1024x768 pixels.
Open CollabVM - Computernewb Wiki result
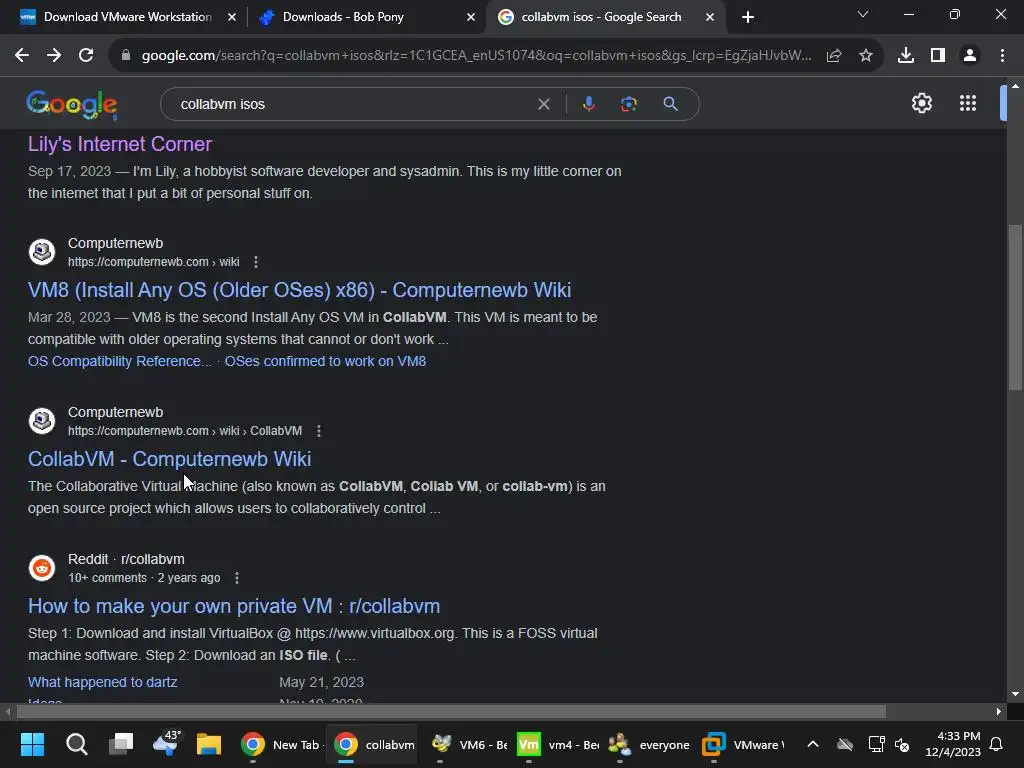point(170,459)
